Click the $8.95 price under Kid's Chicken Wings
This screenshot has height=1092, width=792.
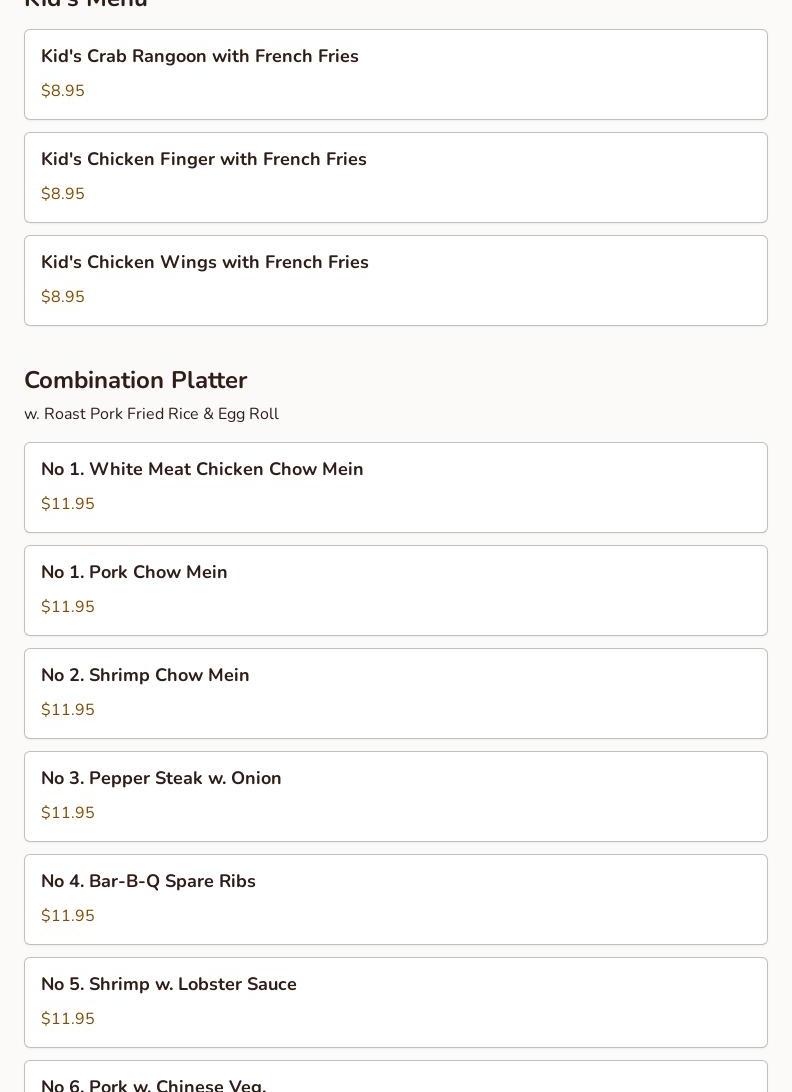pos(63,297)
